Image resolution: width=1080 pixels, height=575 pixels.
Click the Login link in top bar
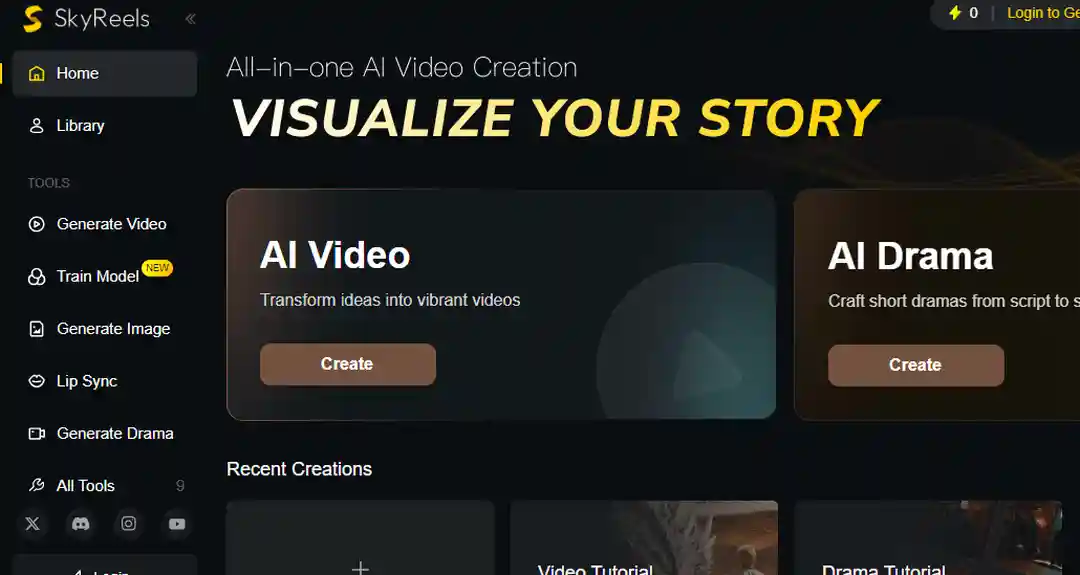coord(1043,13)
